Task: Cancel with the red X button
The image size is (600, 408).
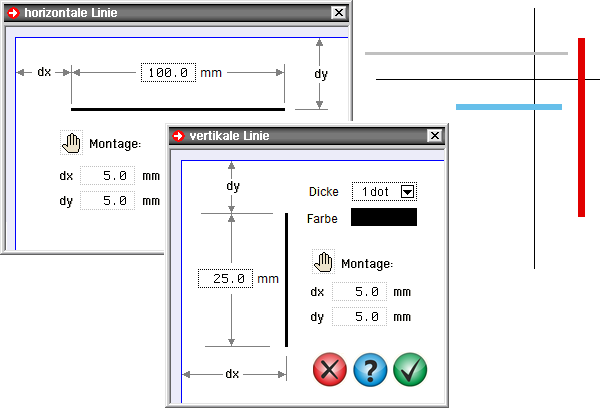Action: pos(330,370)
